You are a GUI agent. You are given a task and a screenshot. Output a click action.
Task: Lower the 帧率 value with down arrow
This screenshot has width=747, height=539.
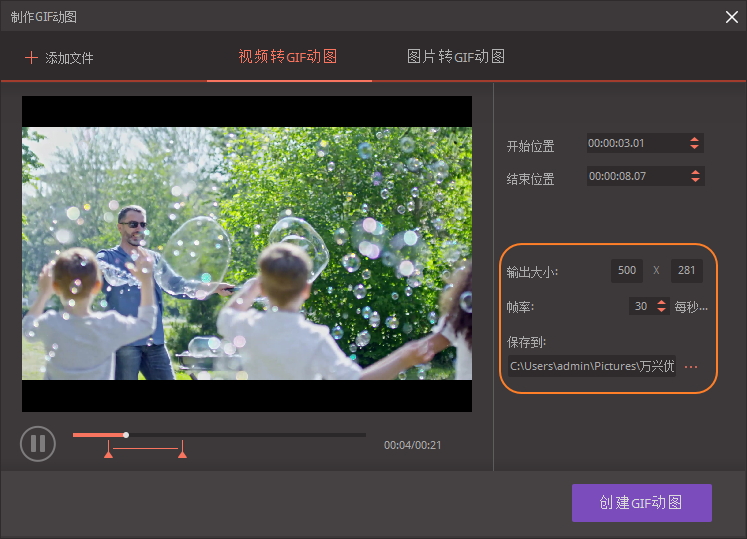661,311
